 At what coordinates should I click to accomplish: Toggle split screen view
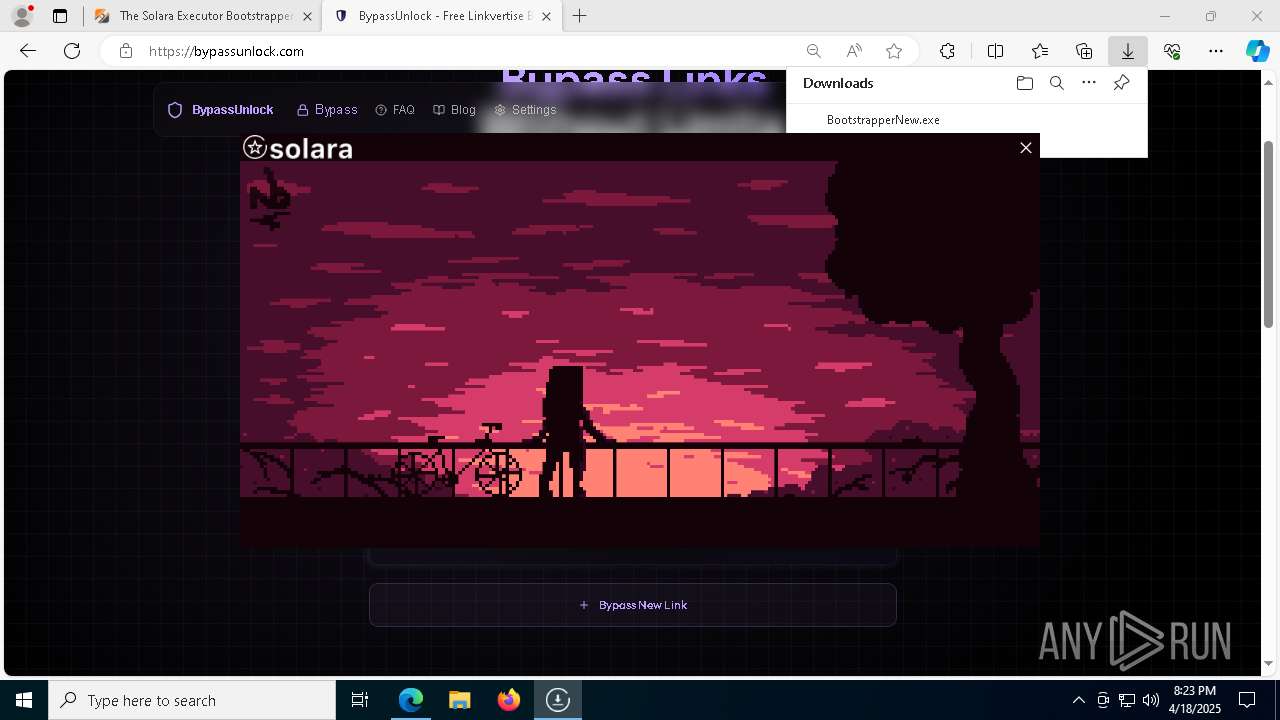[995, 51]
